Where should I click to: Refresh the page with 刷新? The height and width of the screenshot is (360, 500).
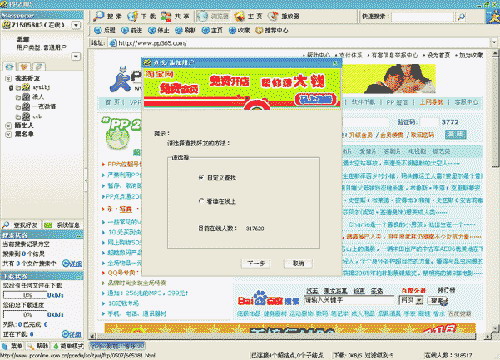pyautogui.click(x=185, y=30)
